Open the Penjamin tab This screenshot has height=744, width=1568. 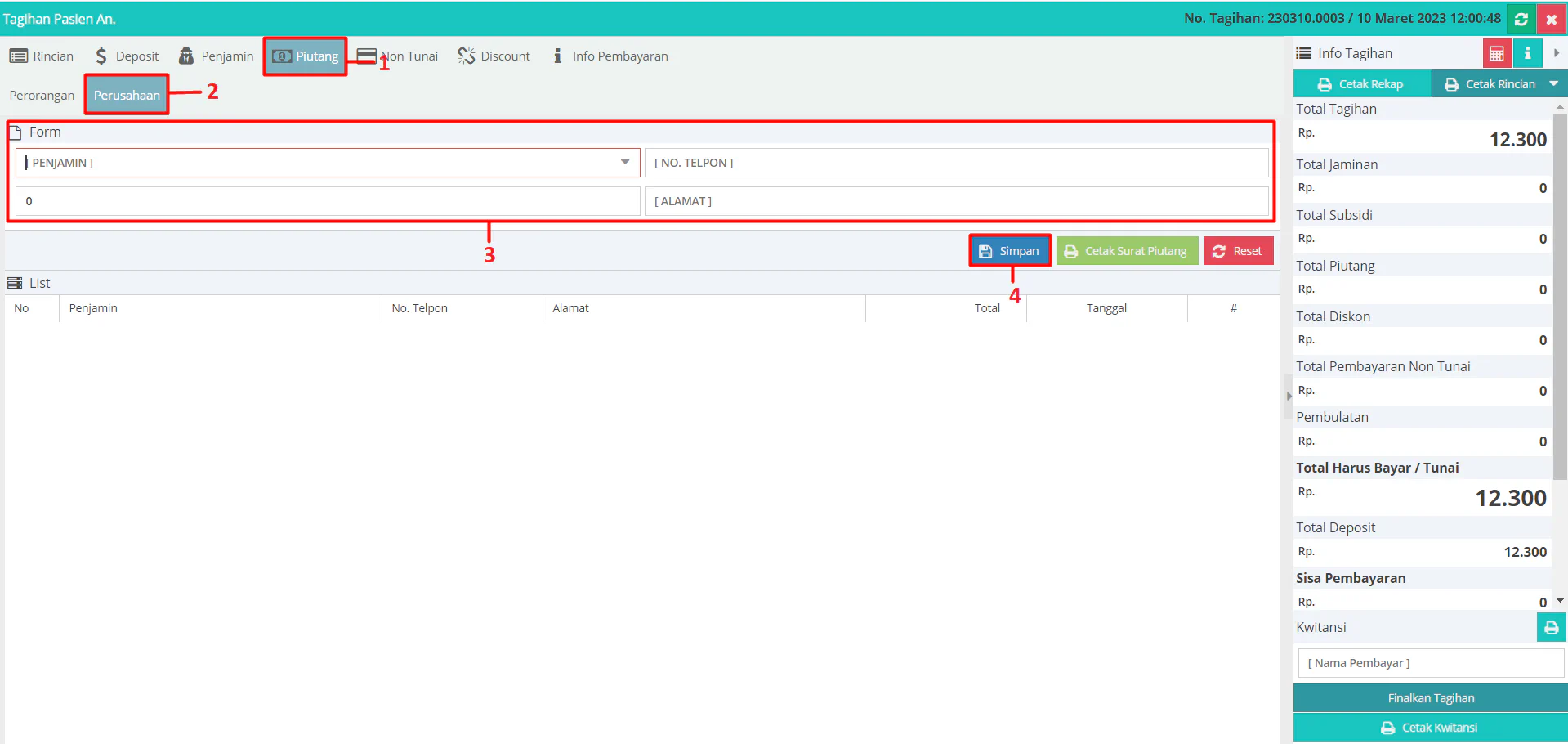[217, 56]
